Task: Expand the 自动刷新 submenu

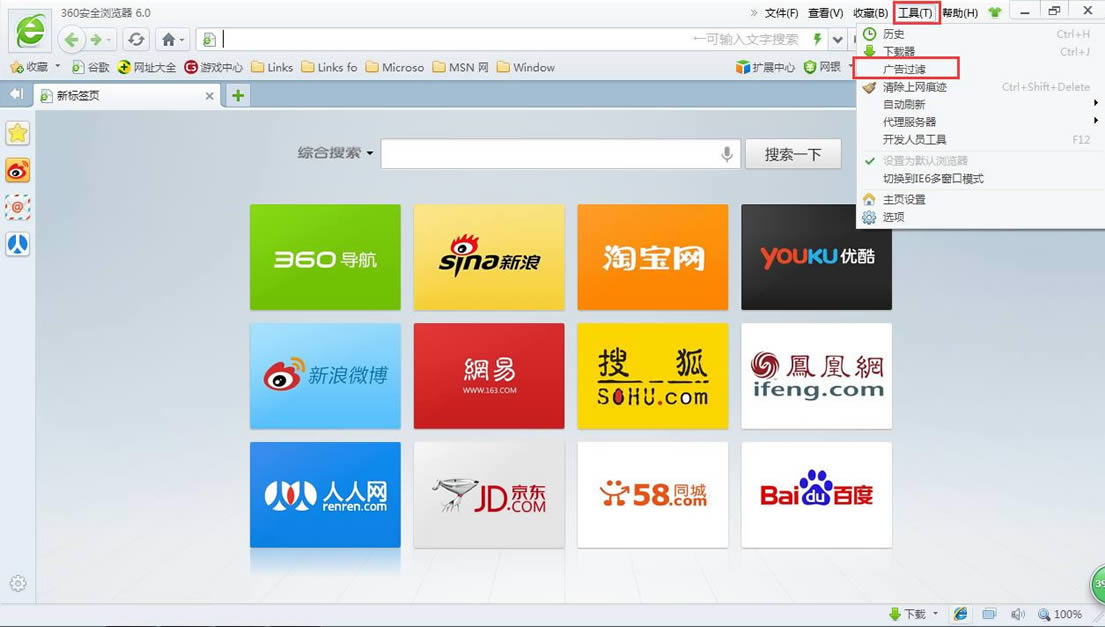Action: coord(980,104)
